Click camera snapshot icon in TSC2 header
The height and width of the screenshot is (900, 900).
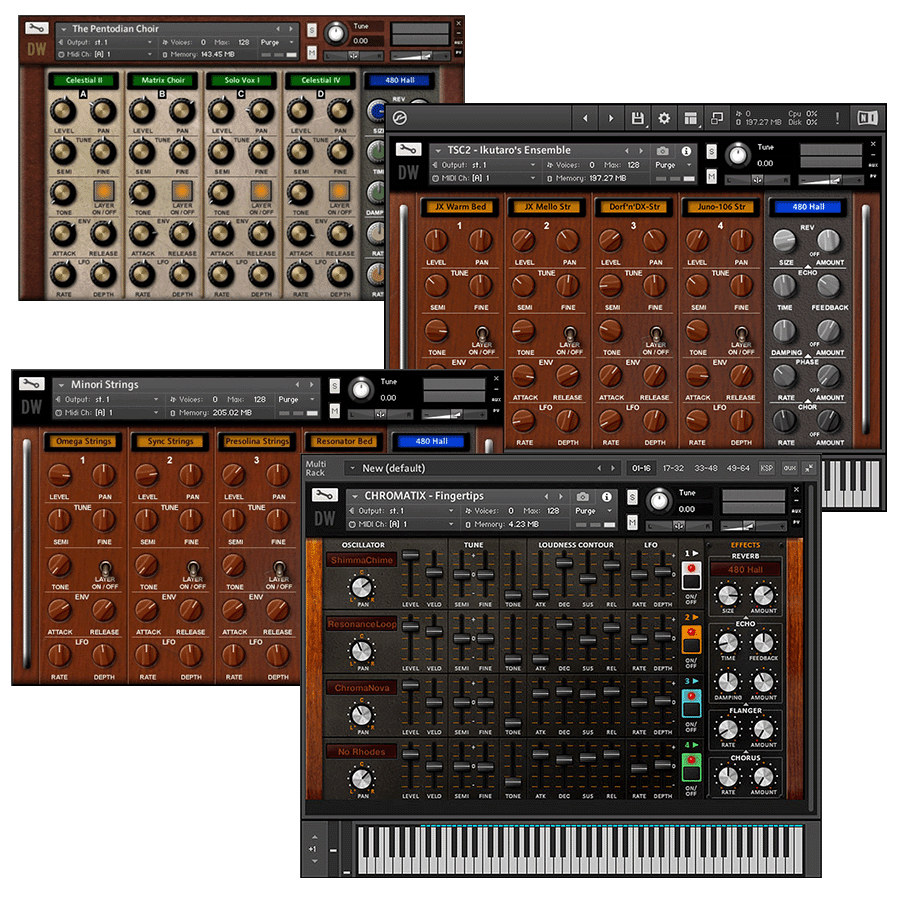click(x=662, y=151)
